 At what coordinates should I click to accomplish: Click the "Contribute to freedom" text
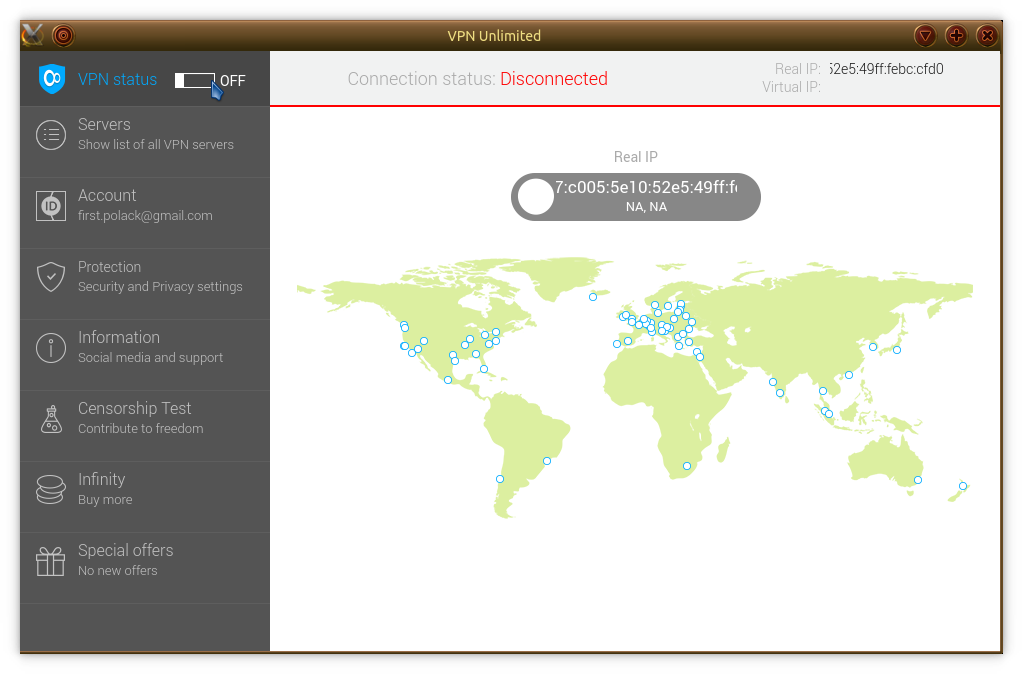(x=141, y=429)
